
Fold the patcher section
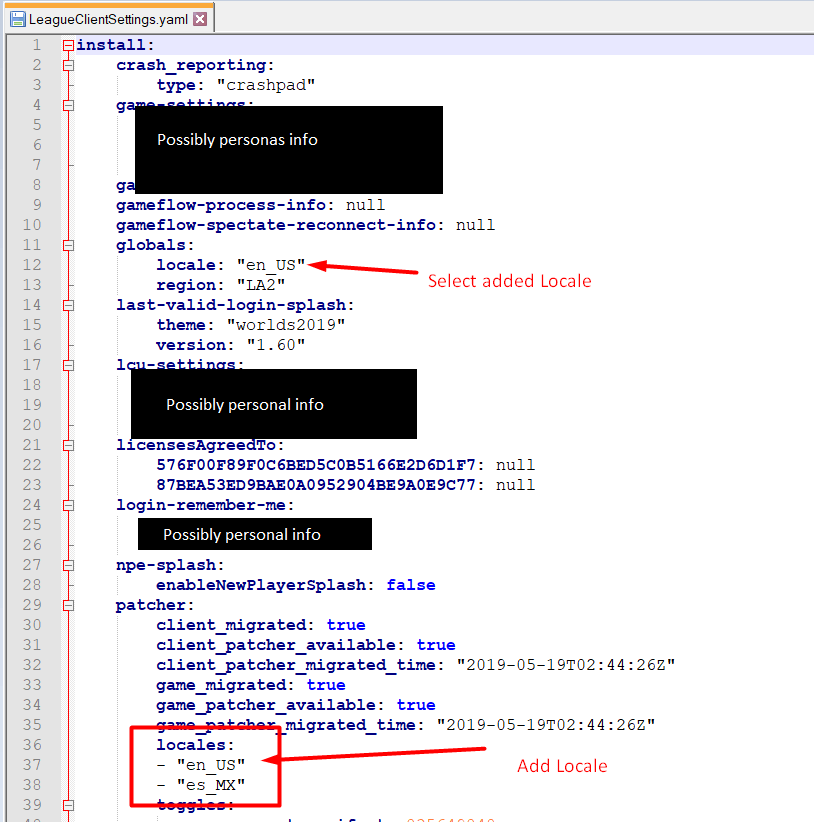pos(68,605)
